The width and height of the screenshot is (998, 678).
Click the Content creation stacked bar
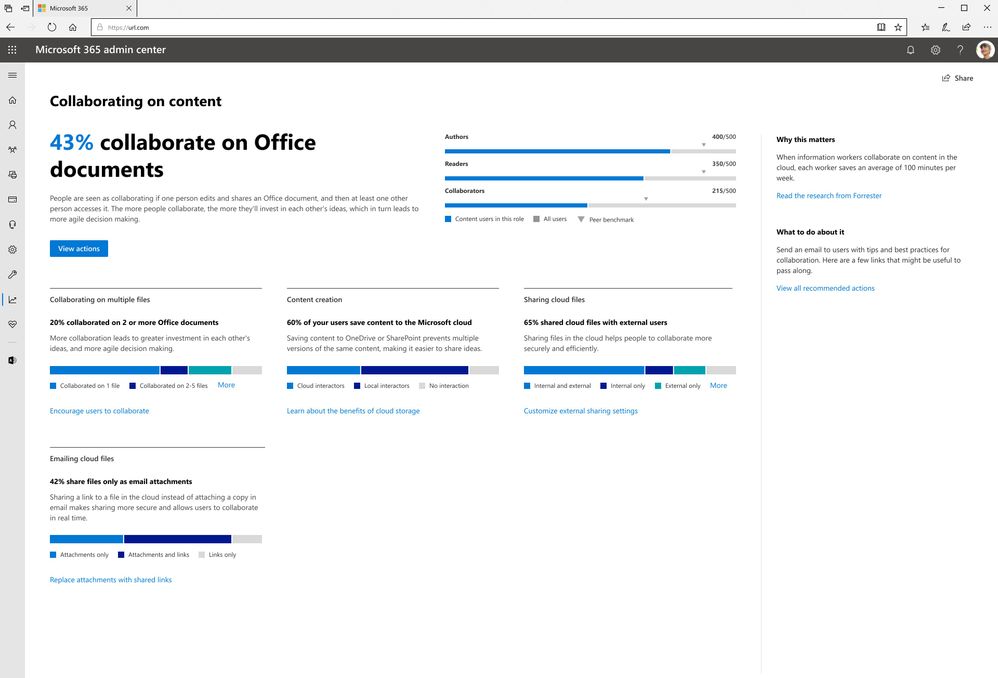click(393, 370)
